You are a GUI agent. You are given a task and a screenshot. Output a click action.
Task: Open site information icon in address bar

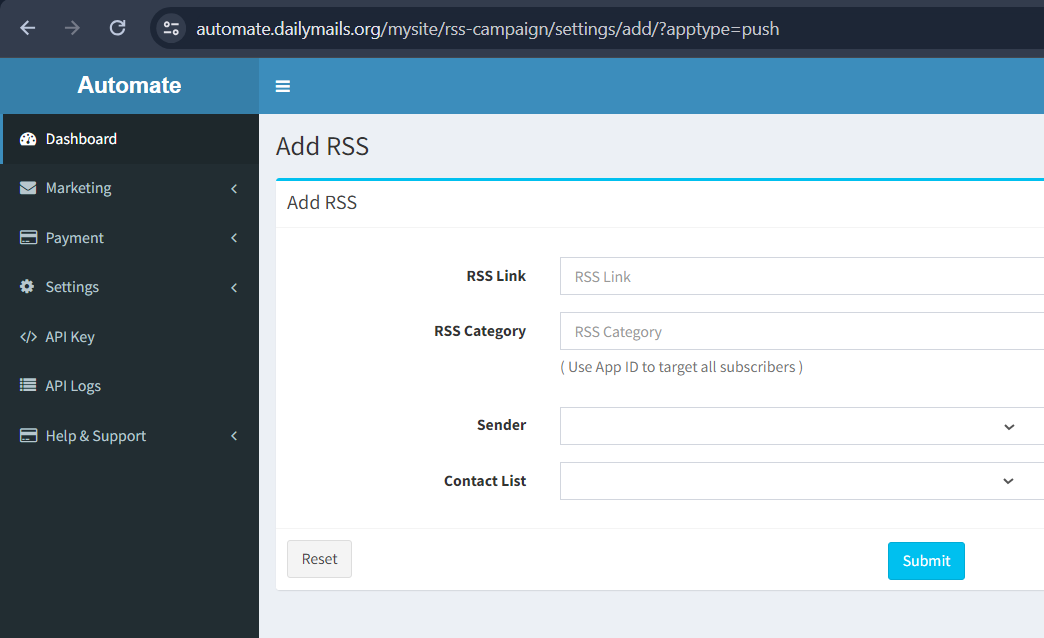[x=171, y=28]
